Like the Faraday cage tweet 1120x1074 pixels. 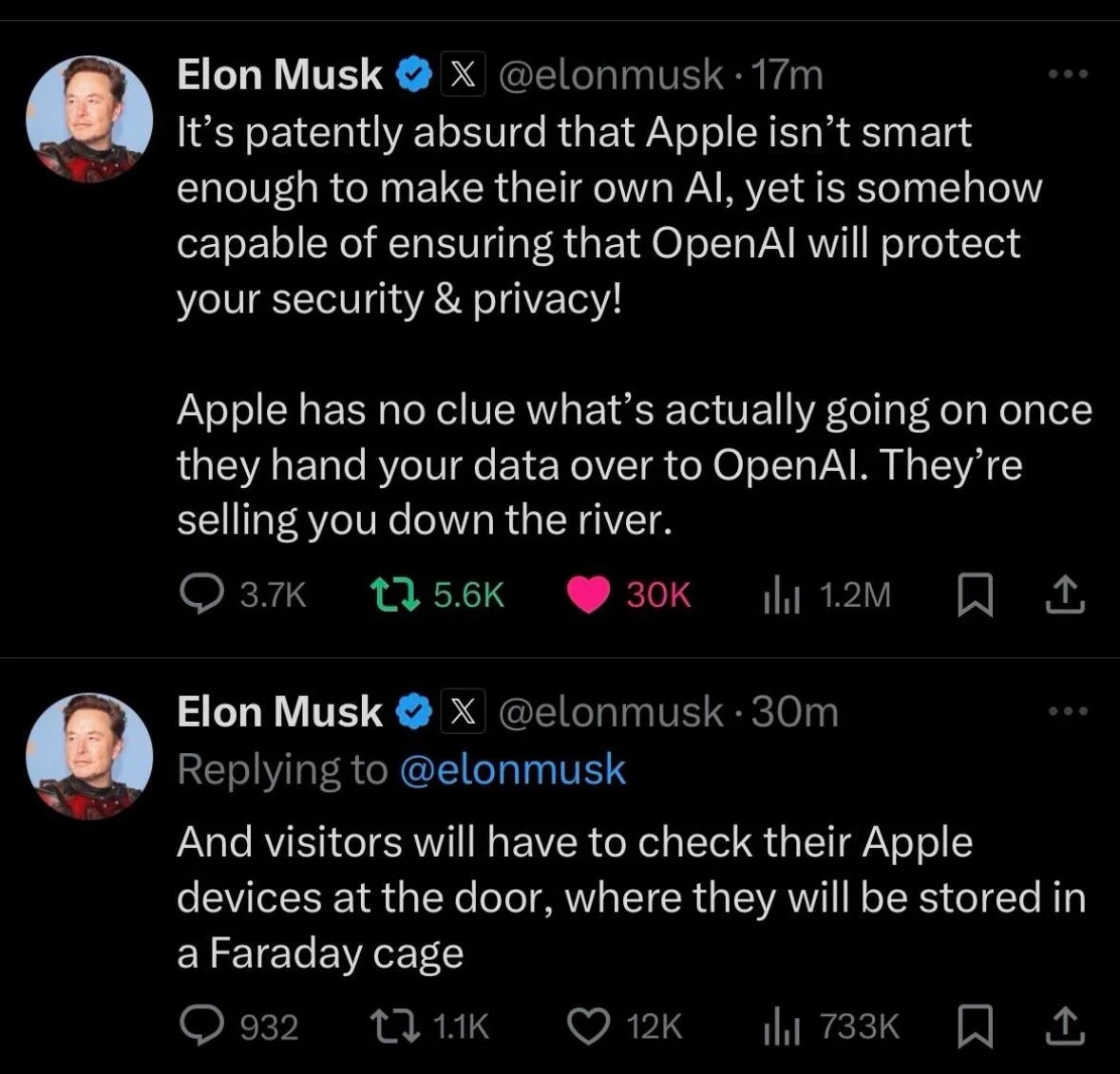point(588,1025)
